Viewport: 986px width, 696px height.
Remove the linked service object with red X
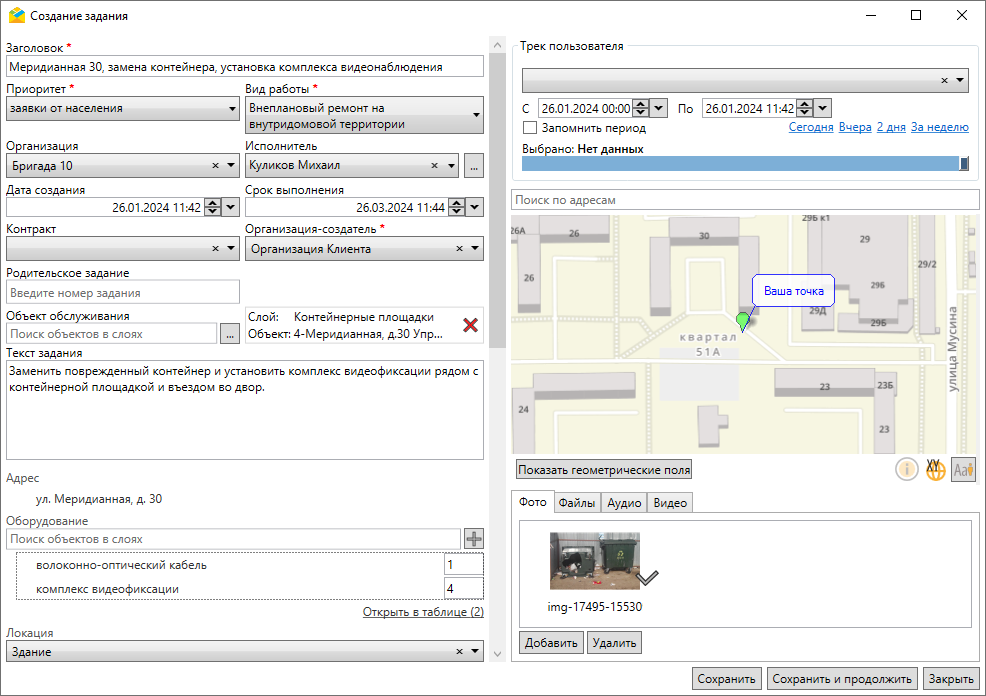pos(470,325)
